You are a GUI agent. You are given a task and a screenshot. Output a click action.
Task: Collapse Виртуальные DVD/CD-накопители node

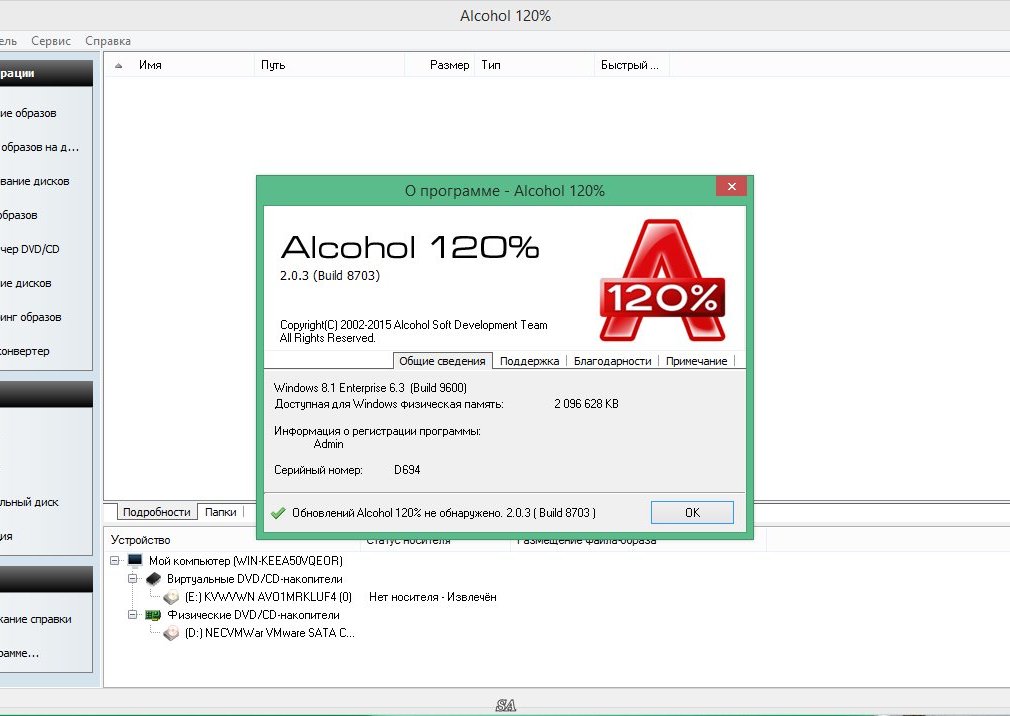click(133, 579)
